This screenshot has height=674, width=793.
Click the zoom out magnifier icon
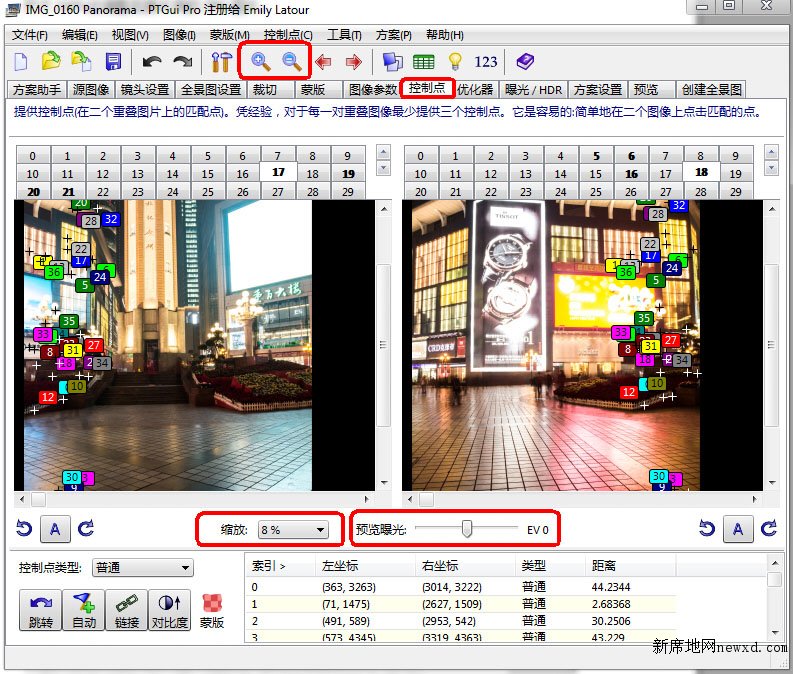click(291, 61)
